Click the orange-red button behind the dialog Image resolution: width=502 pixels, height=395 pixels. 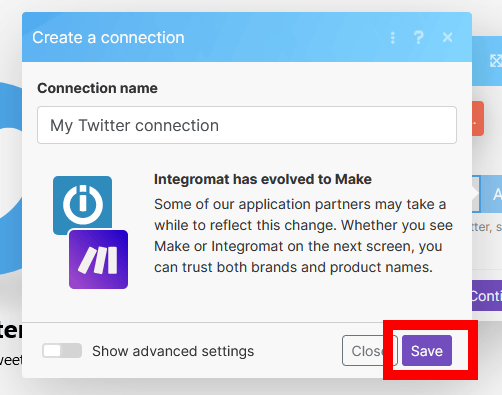(478, 119)
